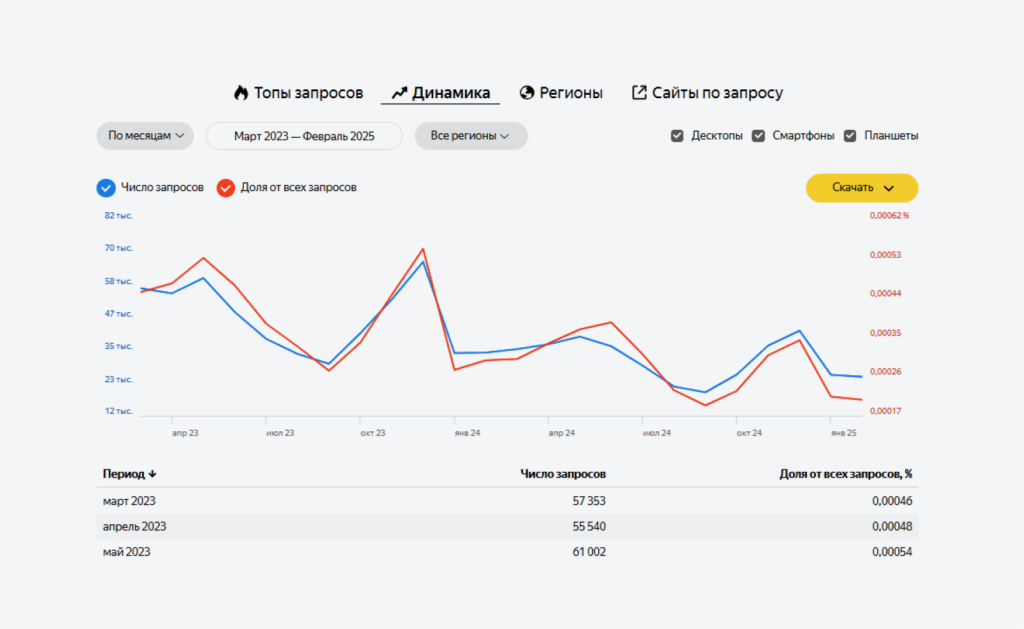
Task: Click the flame icon beside Топы запросов
Action: [x=240, y=93]
